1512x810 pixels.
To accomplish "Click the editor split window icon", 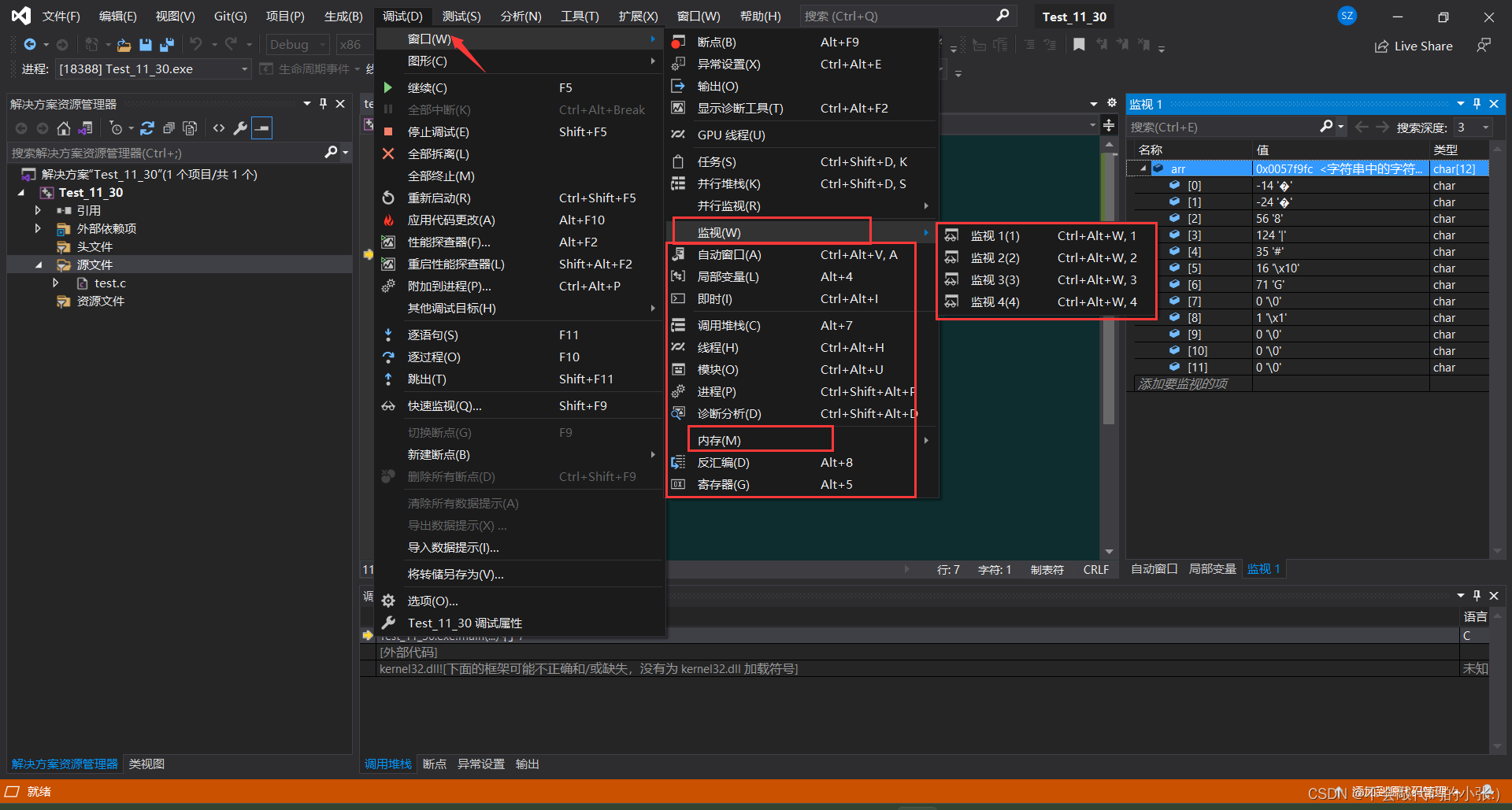I will coord(1109,125).
